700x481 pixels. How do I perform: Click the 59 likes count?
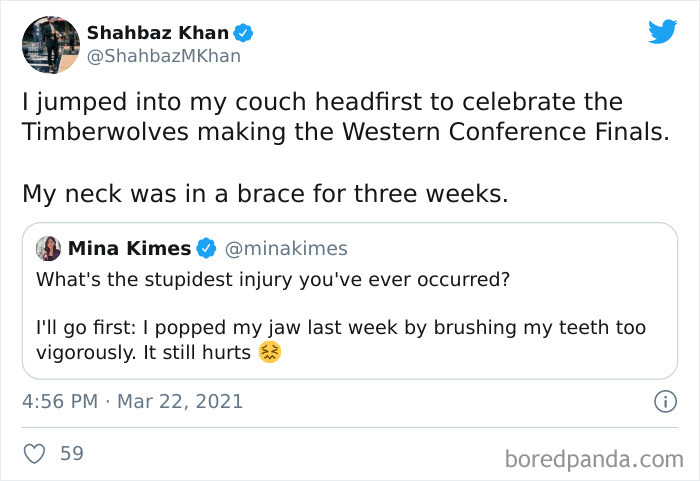pyautogui.click(x=72, y=453)
